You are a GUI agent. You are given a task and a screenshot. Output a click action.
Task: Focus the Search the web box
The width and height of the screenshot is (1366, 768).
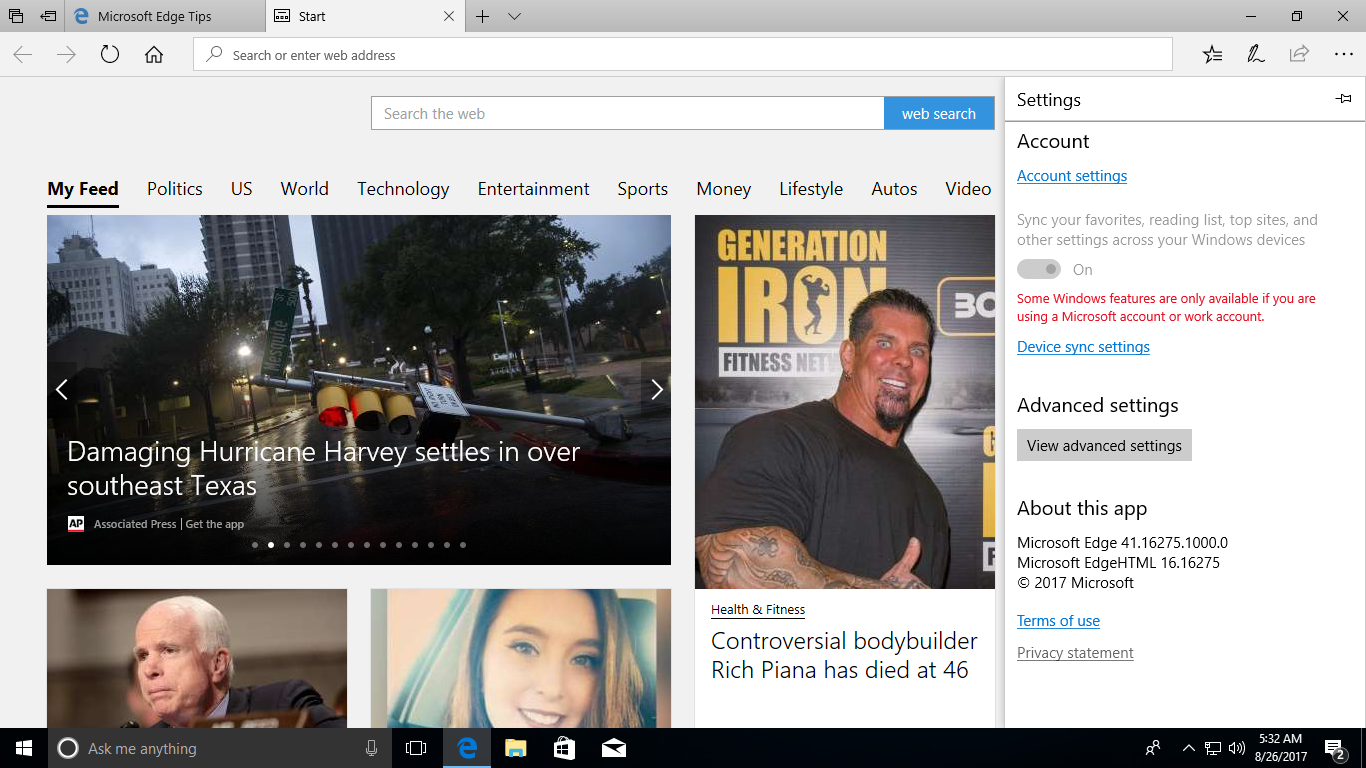pyautogui.click(x=628, y=113)
